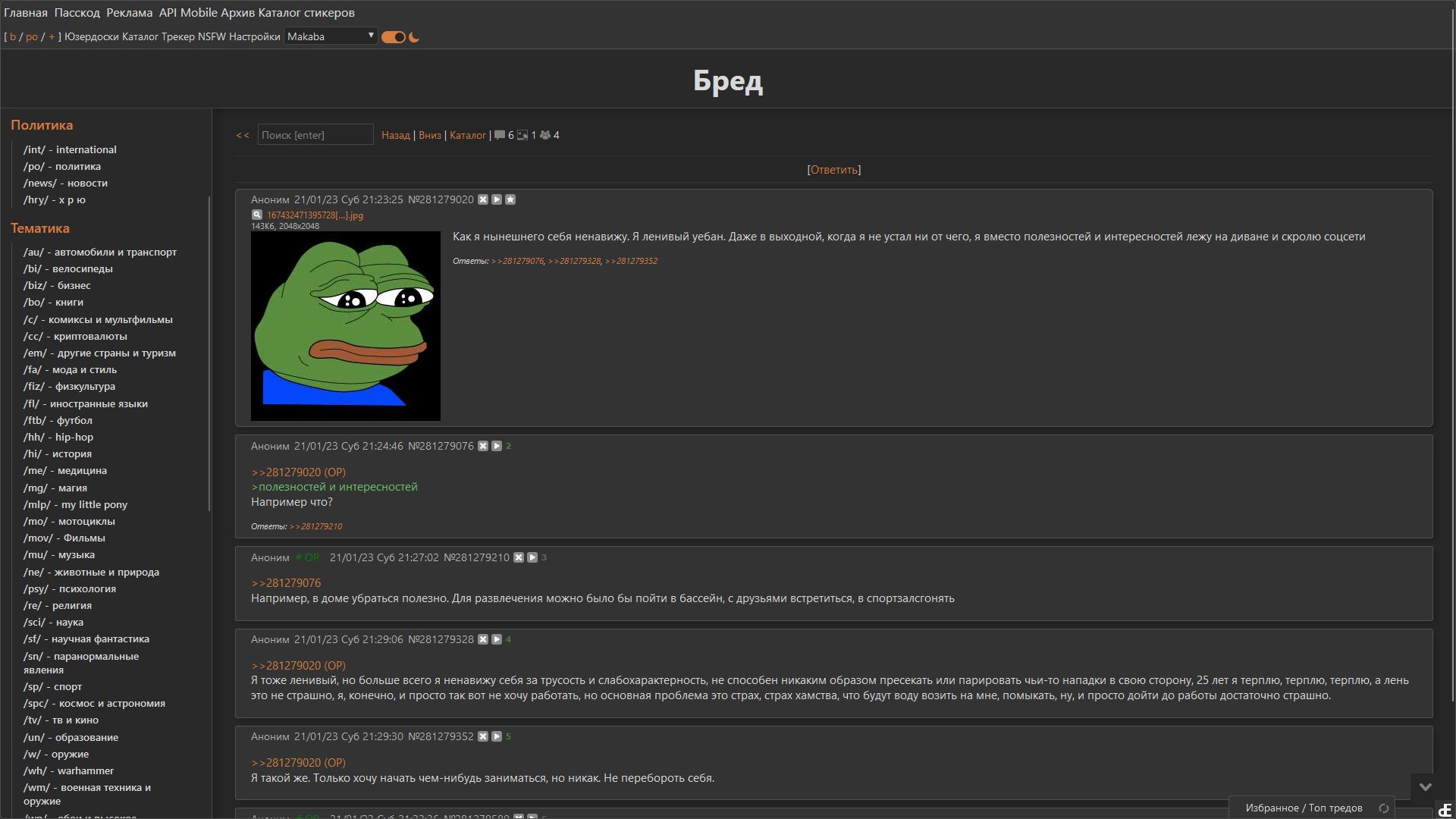Expand the board selector dropdown arrow
This screenshot has height=819, width=1456.
[x=370, y=36]
